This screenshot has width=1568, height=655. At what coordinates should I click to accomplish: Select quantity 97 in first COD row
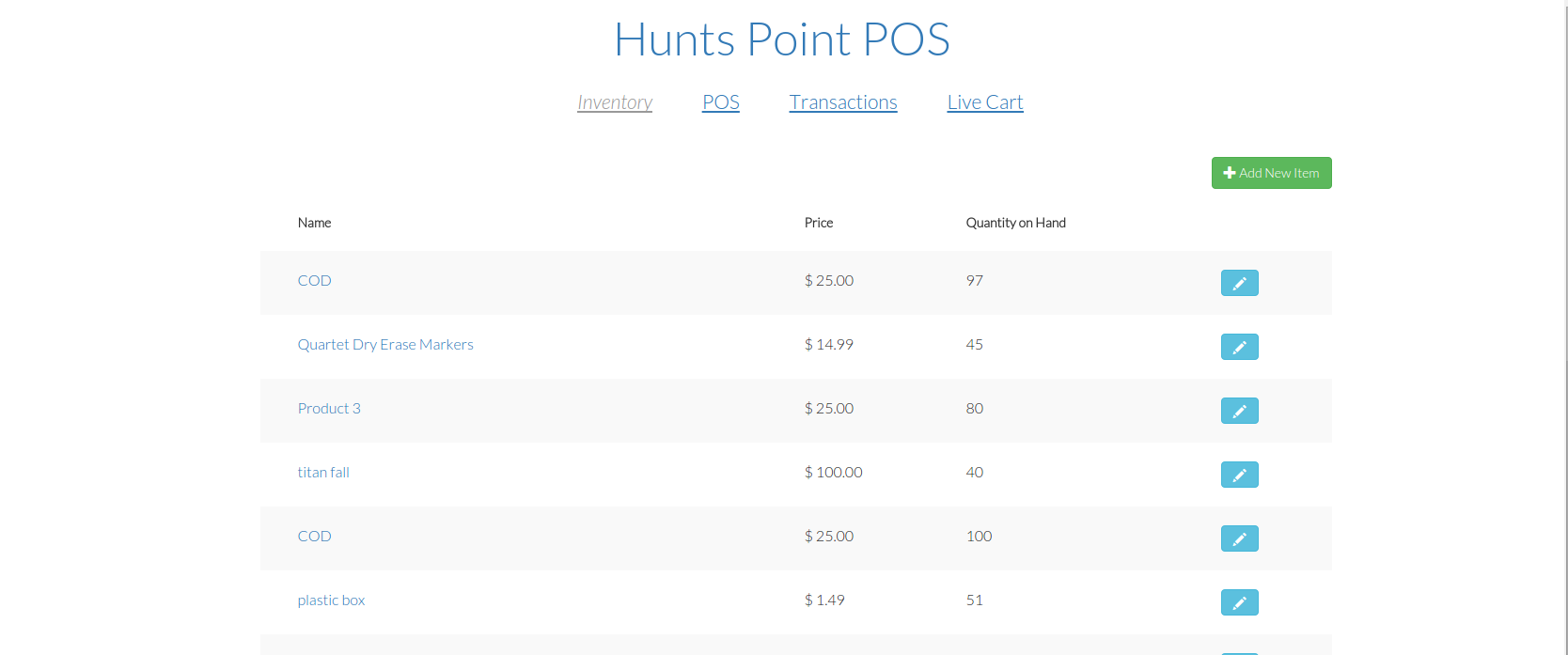975,280
